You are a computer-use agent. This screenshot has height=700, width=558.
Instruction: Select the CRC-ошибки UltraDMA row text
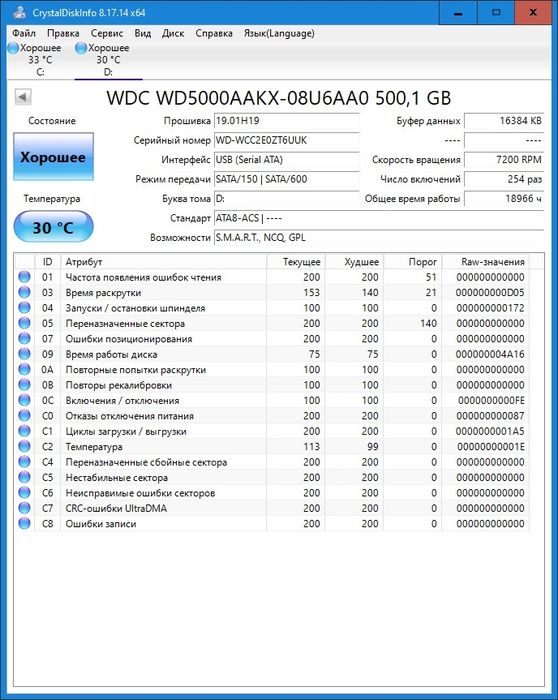pos(116,508)
